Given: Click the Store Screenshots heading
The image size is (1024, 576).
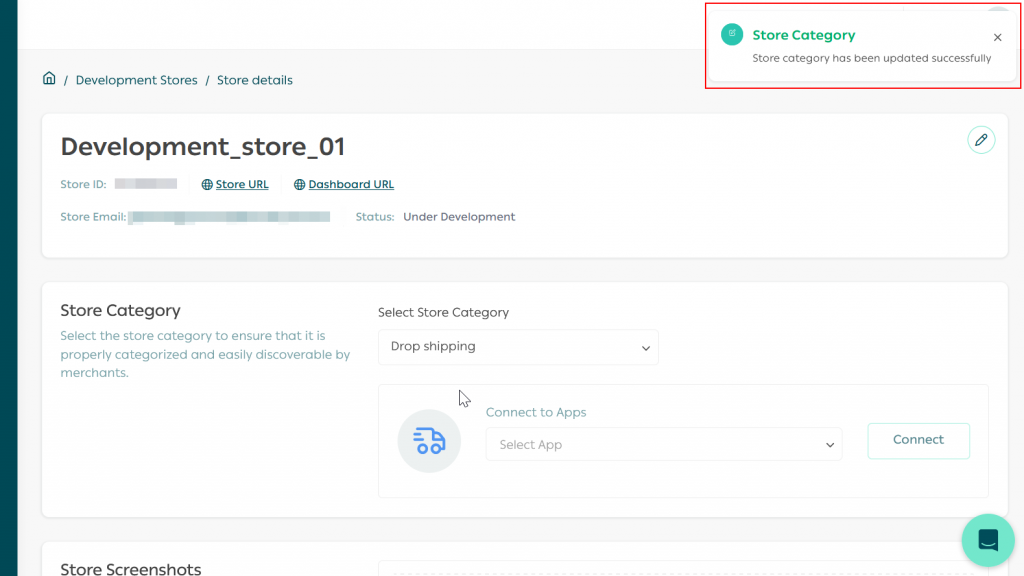Looking at the screenshot, I should coord(131,568).
